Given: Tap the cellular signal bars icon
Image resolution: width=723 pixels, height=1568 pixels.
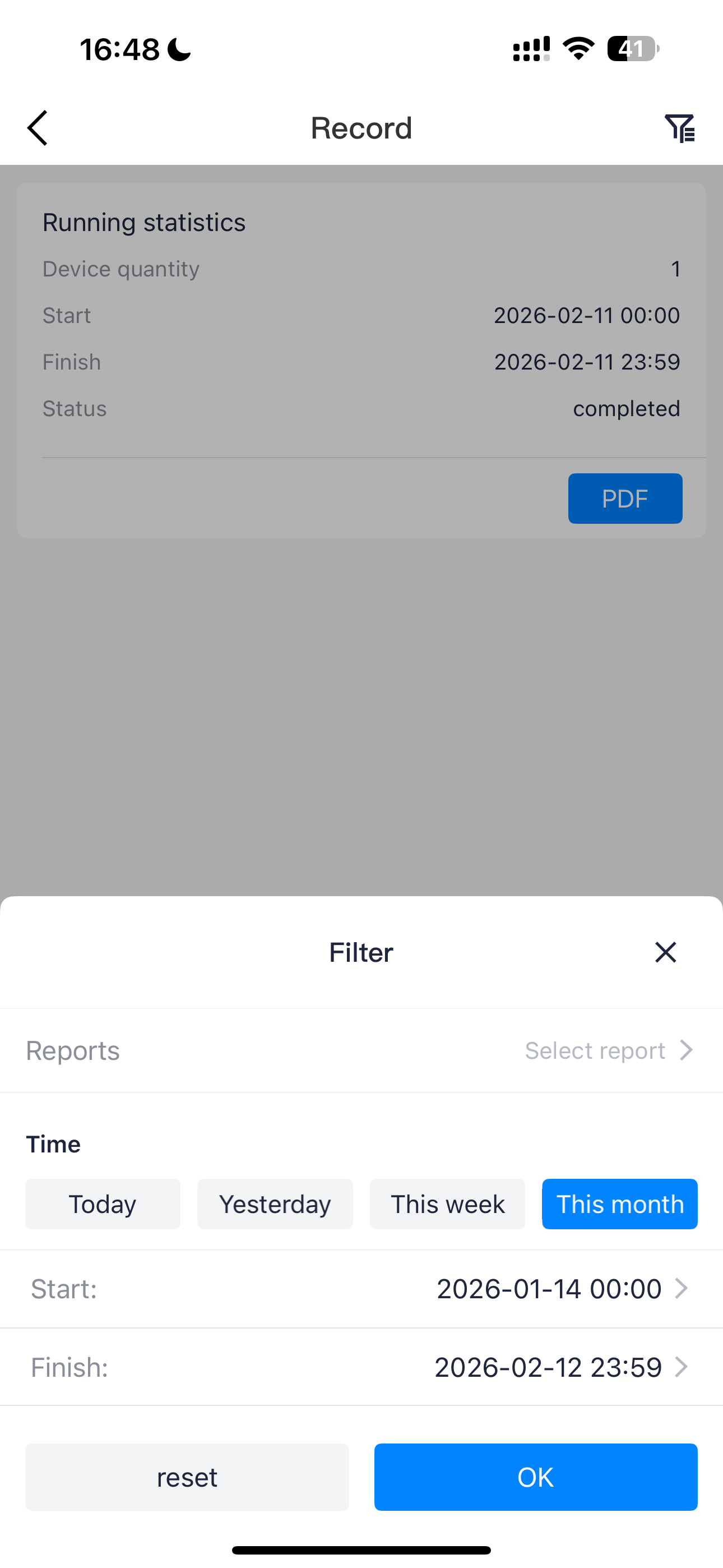Looking at the screenshot, I should (531, 49).
